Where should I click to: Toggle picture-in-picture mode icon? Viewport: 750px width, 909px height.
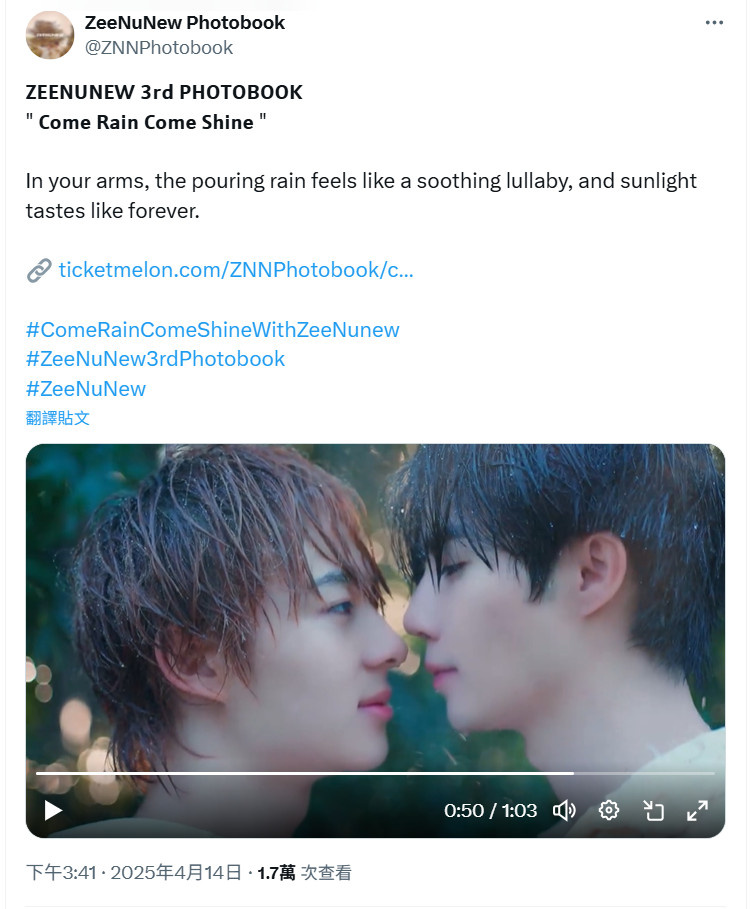[654, 810]
